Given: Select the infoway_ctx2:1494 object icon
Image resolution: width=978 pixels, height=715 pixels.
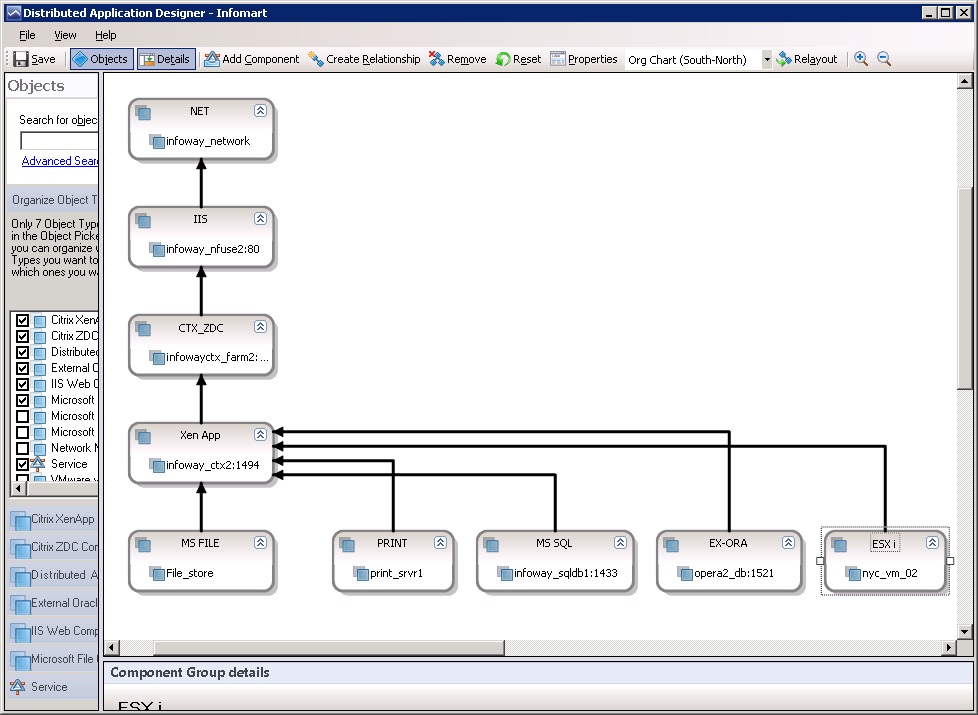Looking at the screenshot, I should pyautogui.click(x=157, y=465).
